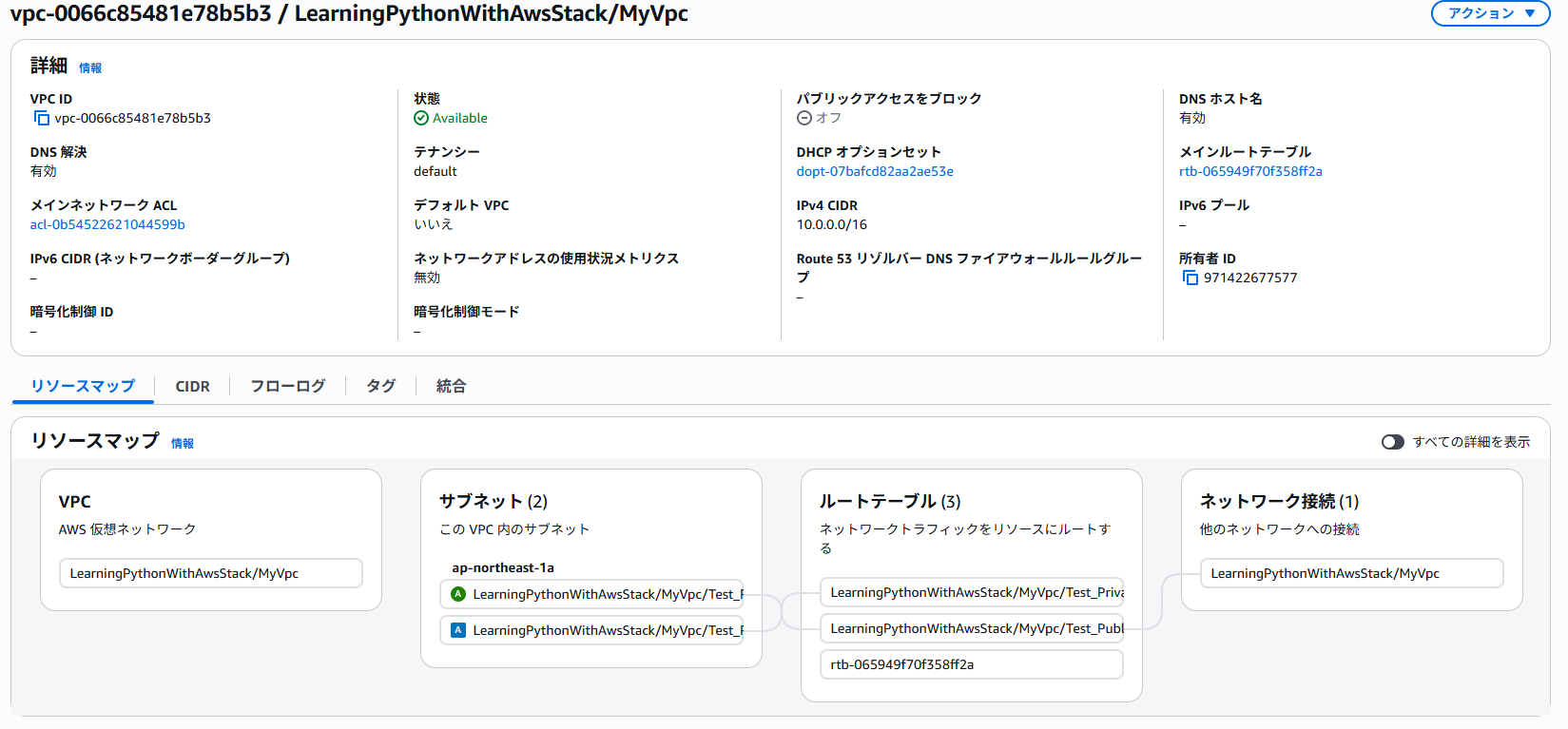Screen dimensions: 1568x729
Task: Open main route table rtb-065949f70f358ff2a link
Action: 1250,171
